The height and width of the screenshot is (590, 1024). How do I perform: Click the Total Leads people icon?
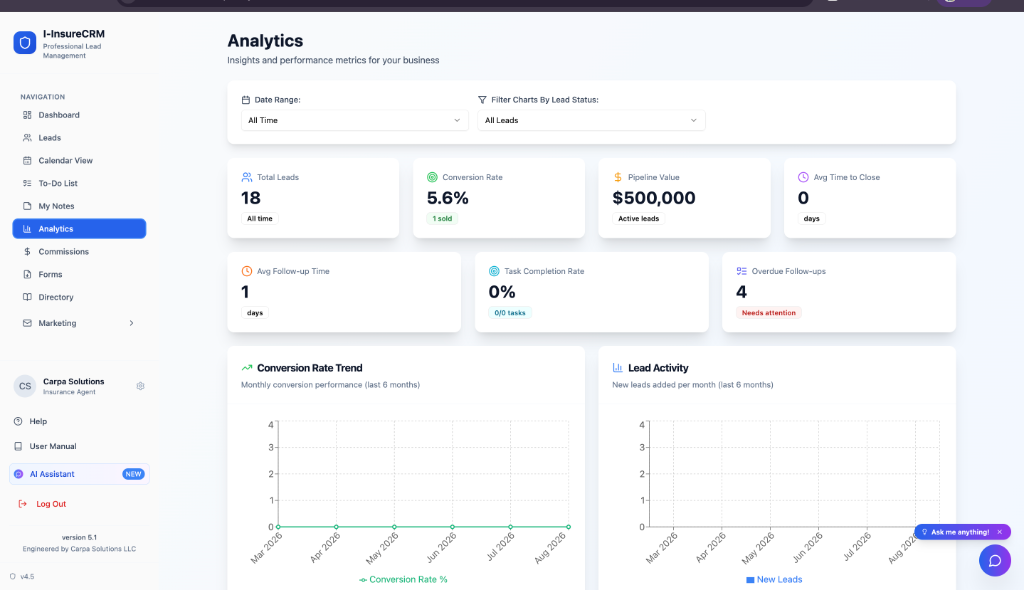pos(246,177)
